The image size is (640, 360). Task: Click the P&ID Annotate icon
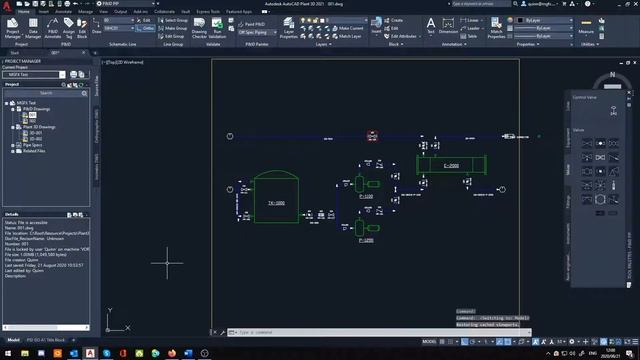pyautogui.click(x=53, y=27)
